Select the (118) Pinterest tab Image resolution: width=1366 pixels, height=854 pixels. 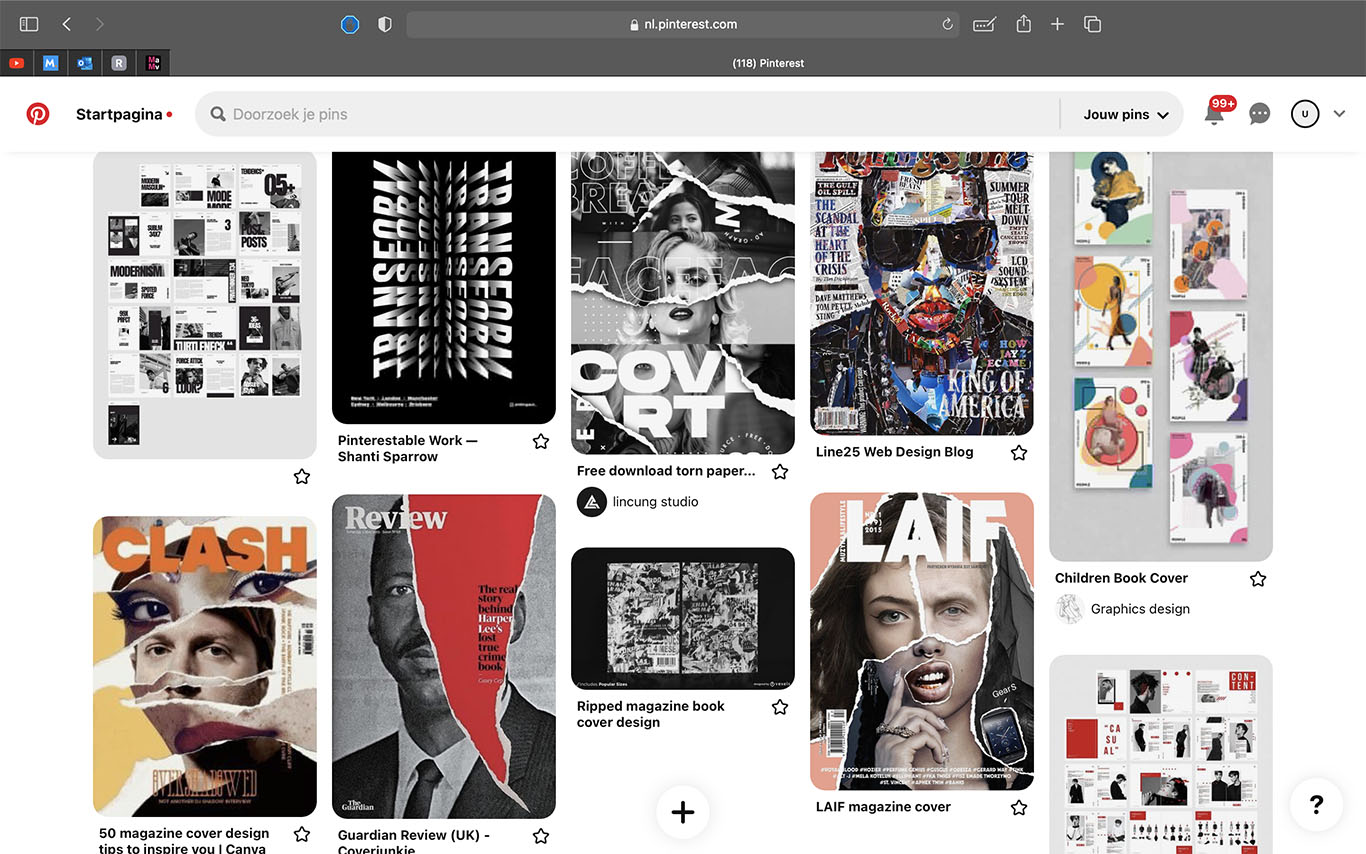[768, 63]
